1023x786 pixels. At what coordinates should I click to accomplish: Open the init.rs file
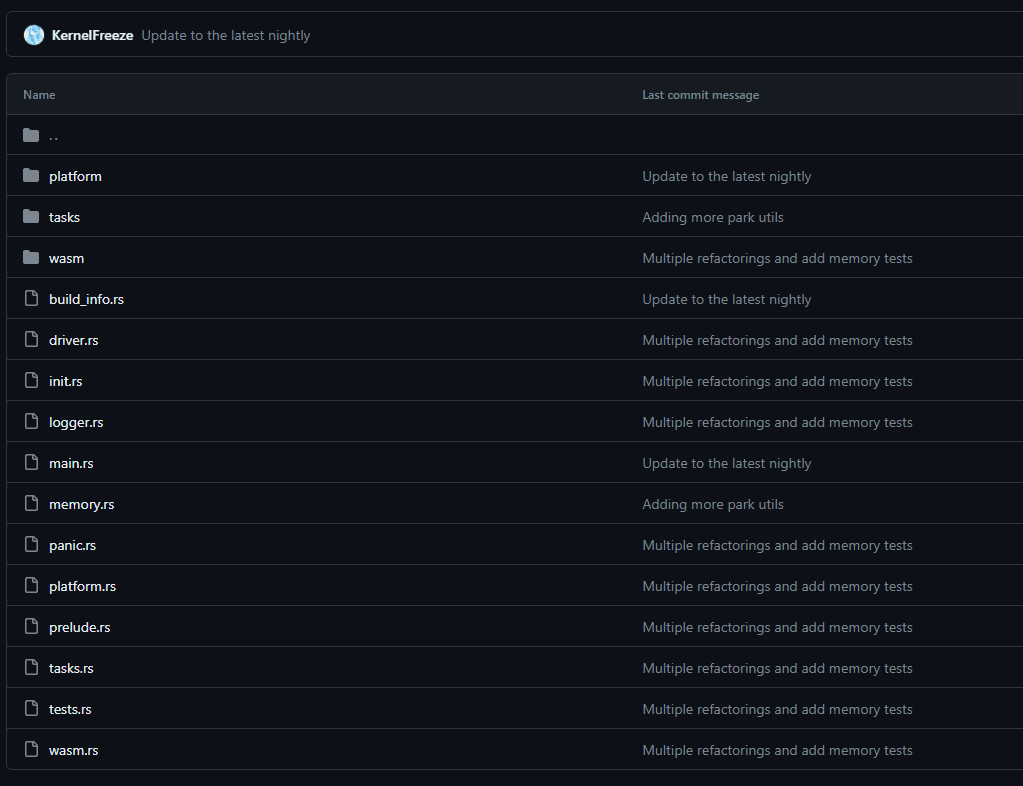pyautogui.click(x=65, y=381)
